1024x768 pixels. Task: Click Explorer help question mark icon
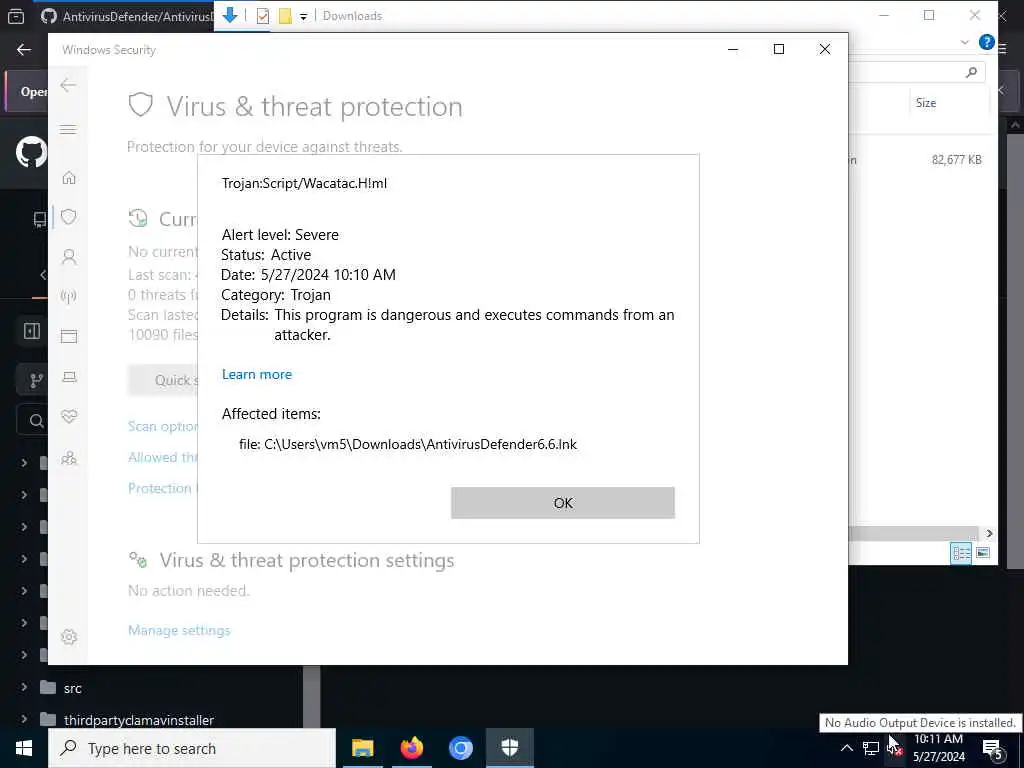(987, 42)
